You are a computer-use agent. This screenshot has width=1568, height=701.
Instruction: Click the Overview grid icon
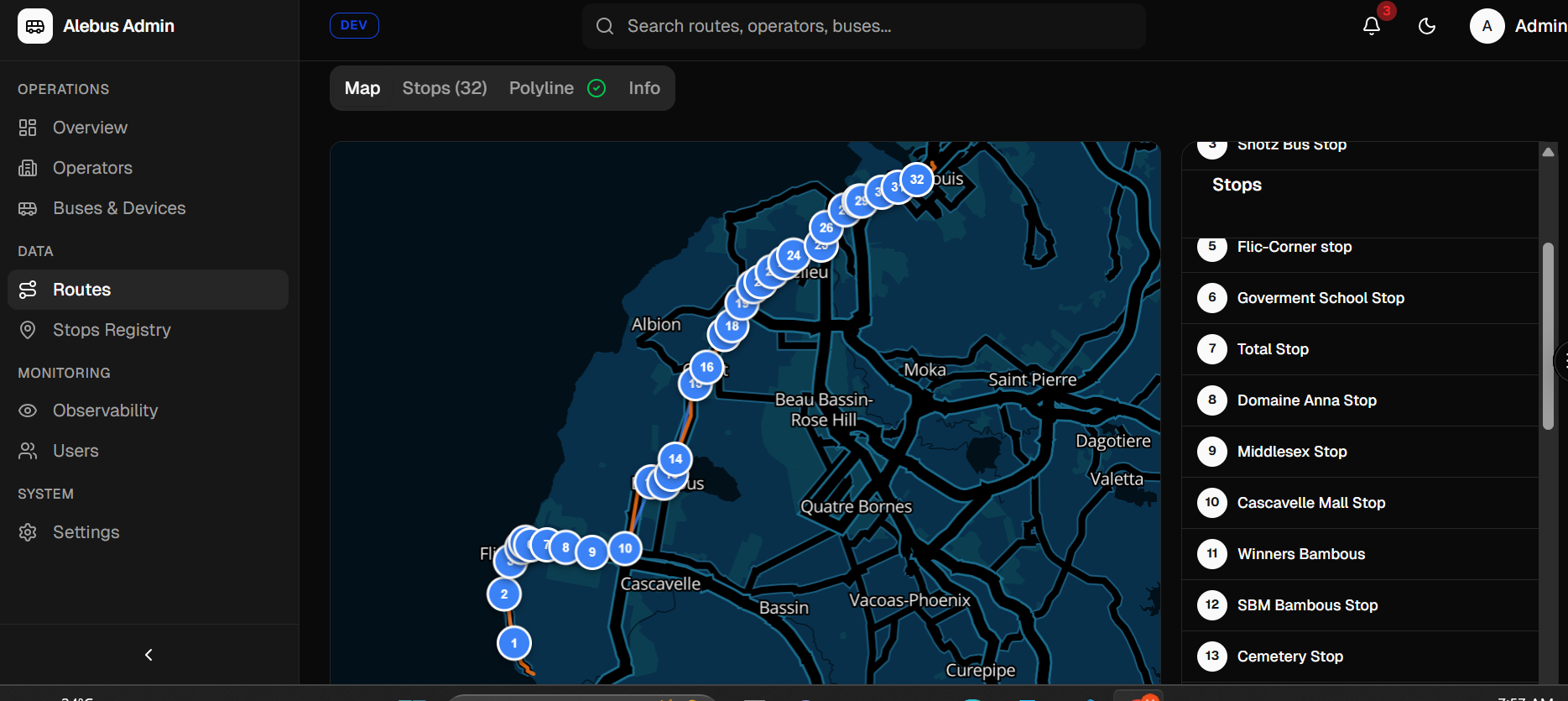[28, 128]
